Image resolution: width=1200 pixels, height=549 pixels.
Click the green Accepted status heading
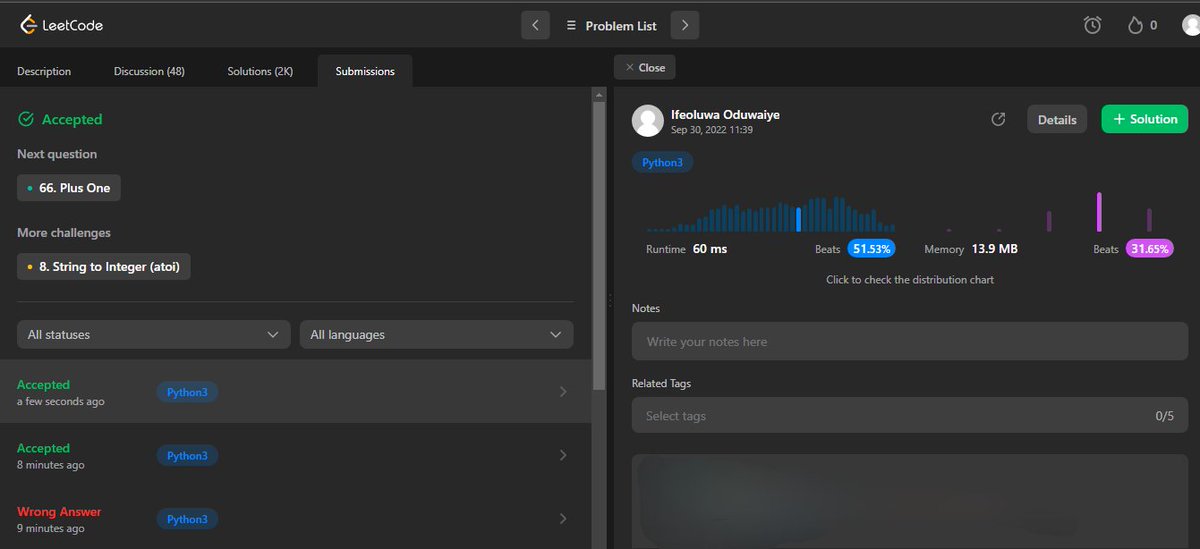click(60, 119)
